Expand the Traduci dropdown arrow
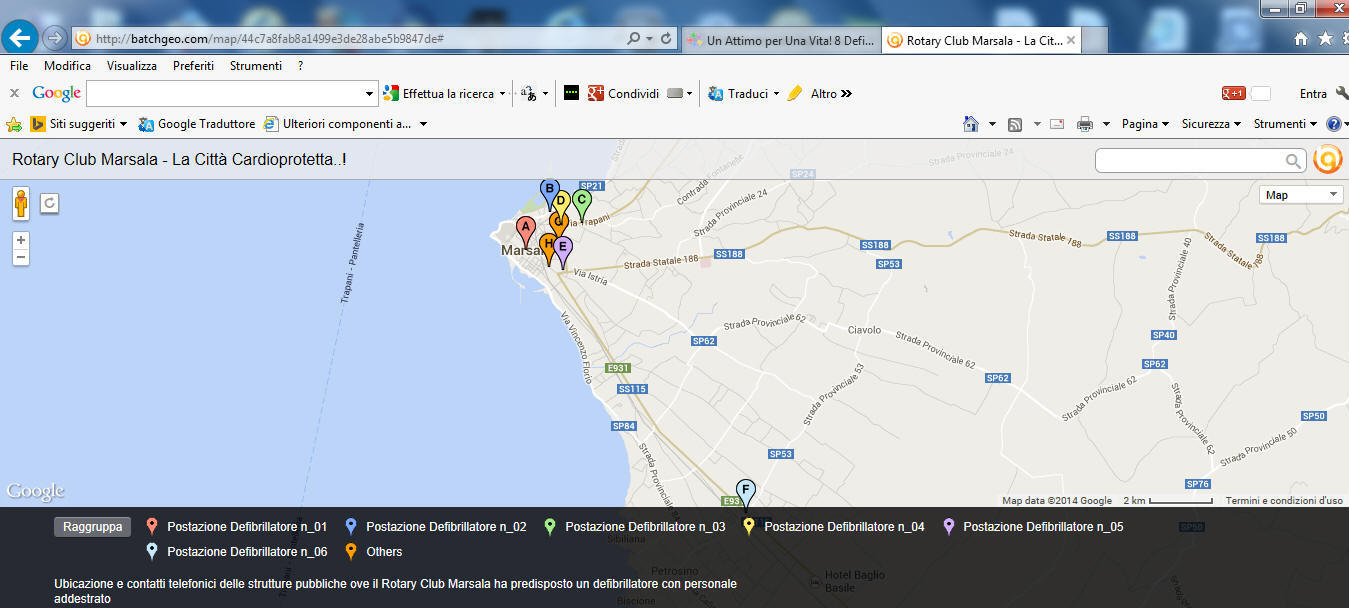1349x608 pixels. click(x=776, y=94)
